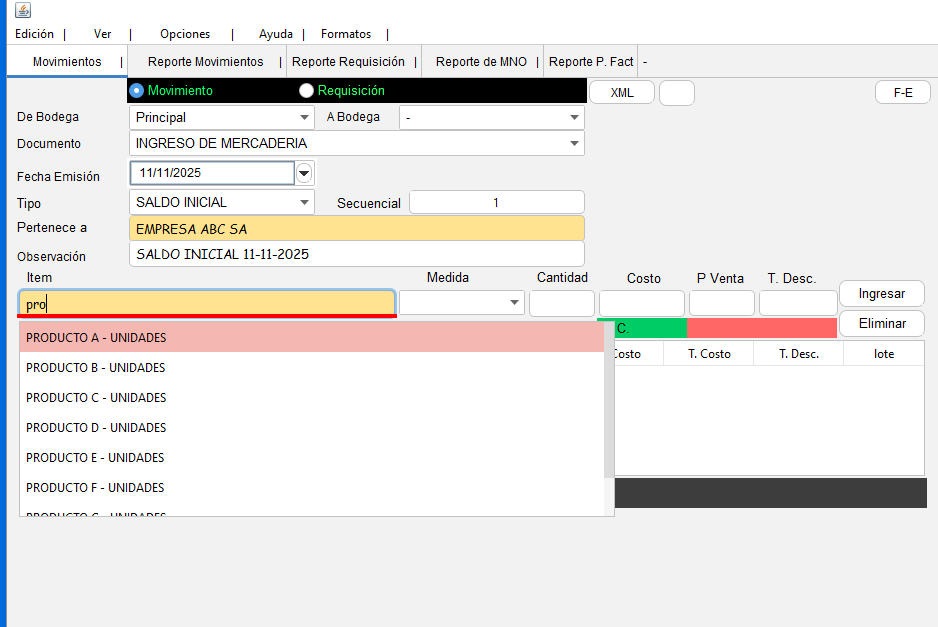Click the Eliminar button
The height and width of the screenshot is (627, 938).
[x=881, y=324]
